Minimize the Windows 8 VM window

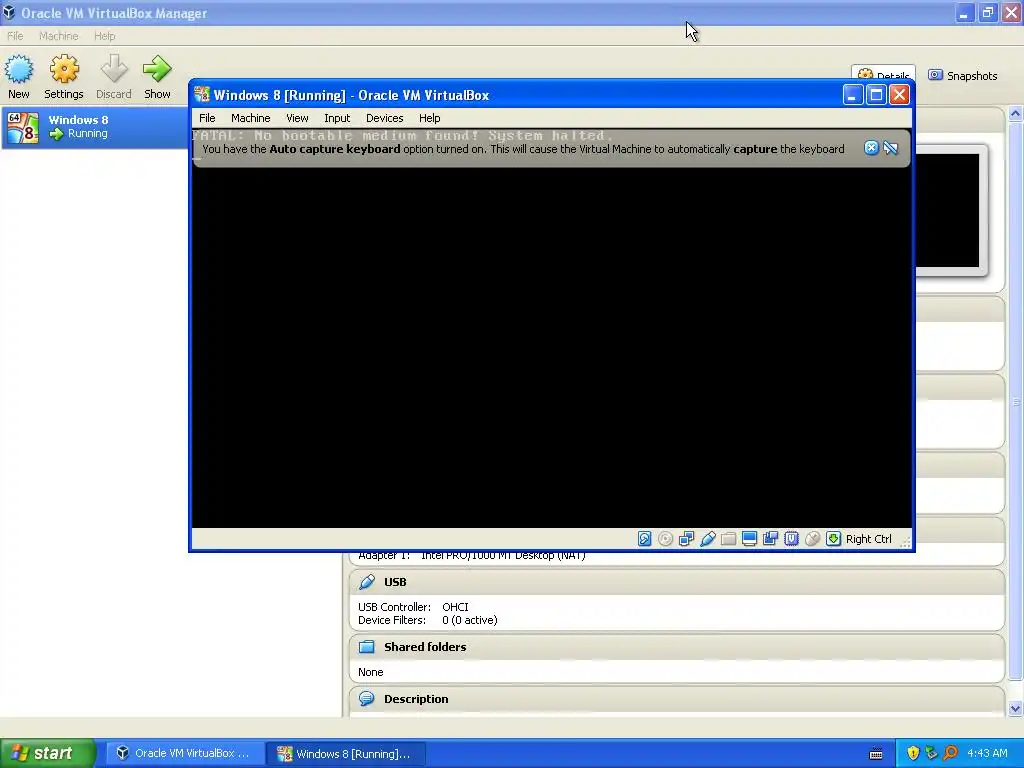pos(852,95)
